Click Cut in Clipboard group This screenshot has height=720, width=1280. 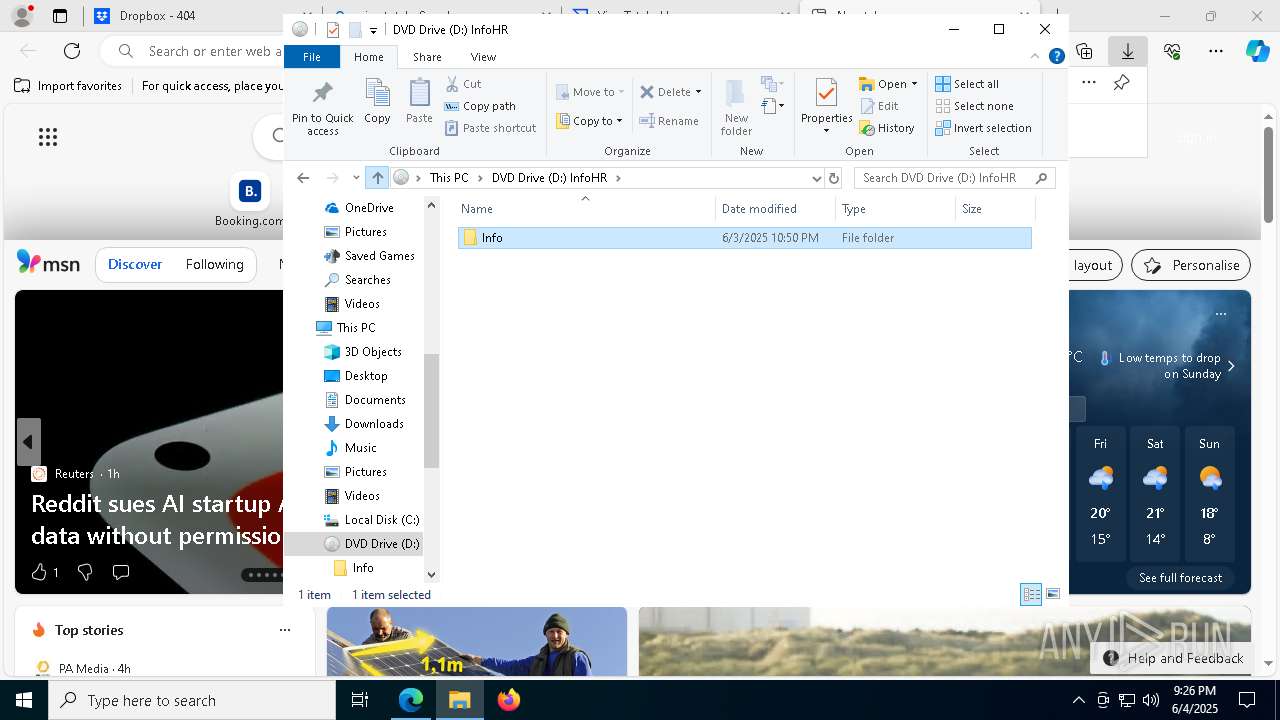[x=463, y=84]
